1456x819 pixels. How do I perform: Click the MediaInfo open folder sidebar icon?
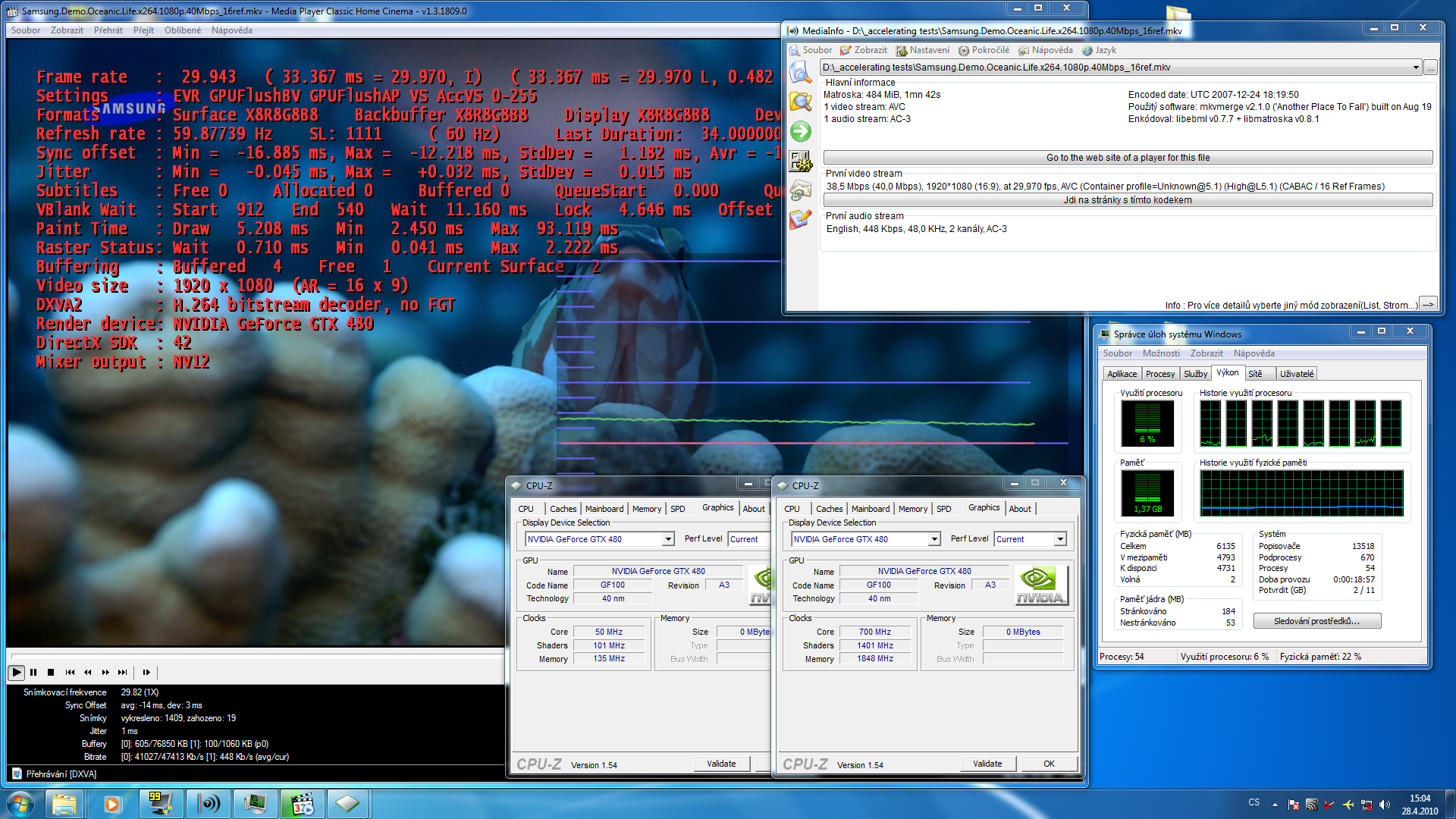(800, 102)
